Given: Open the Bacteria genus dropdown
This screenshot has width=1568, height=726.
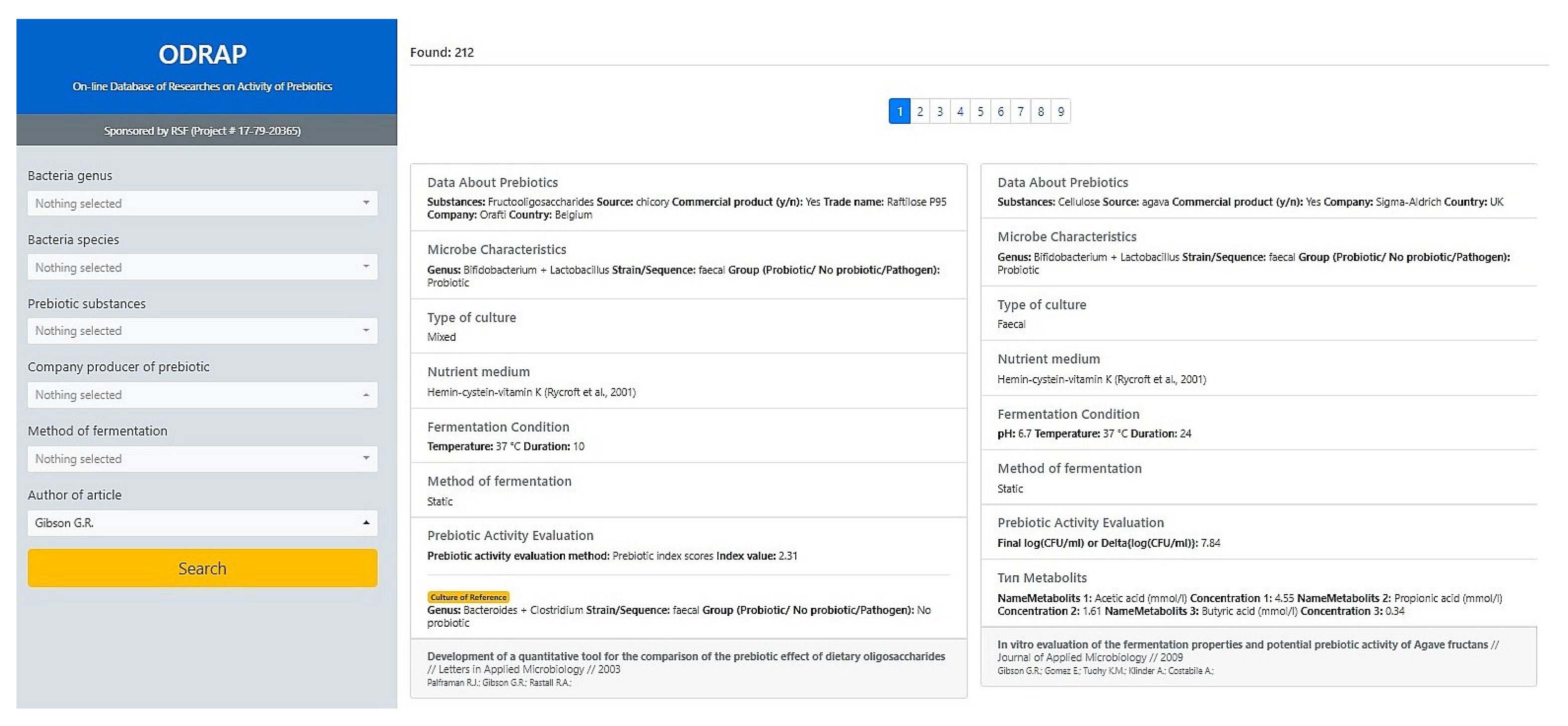Looking at the screenshot, I should pos(202,203).
